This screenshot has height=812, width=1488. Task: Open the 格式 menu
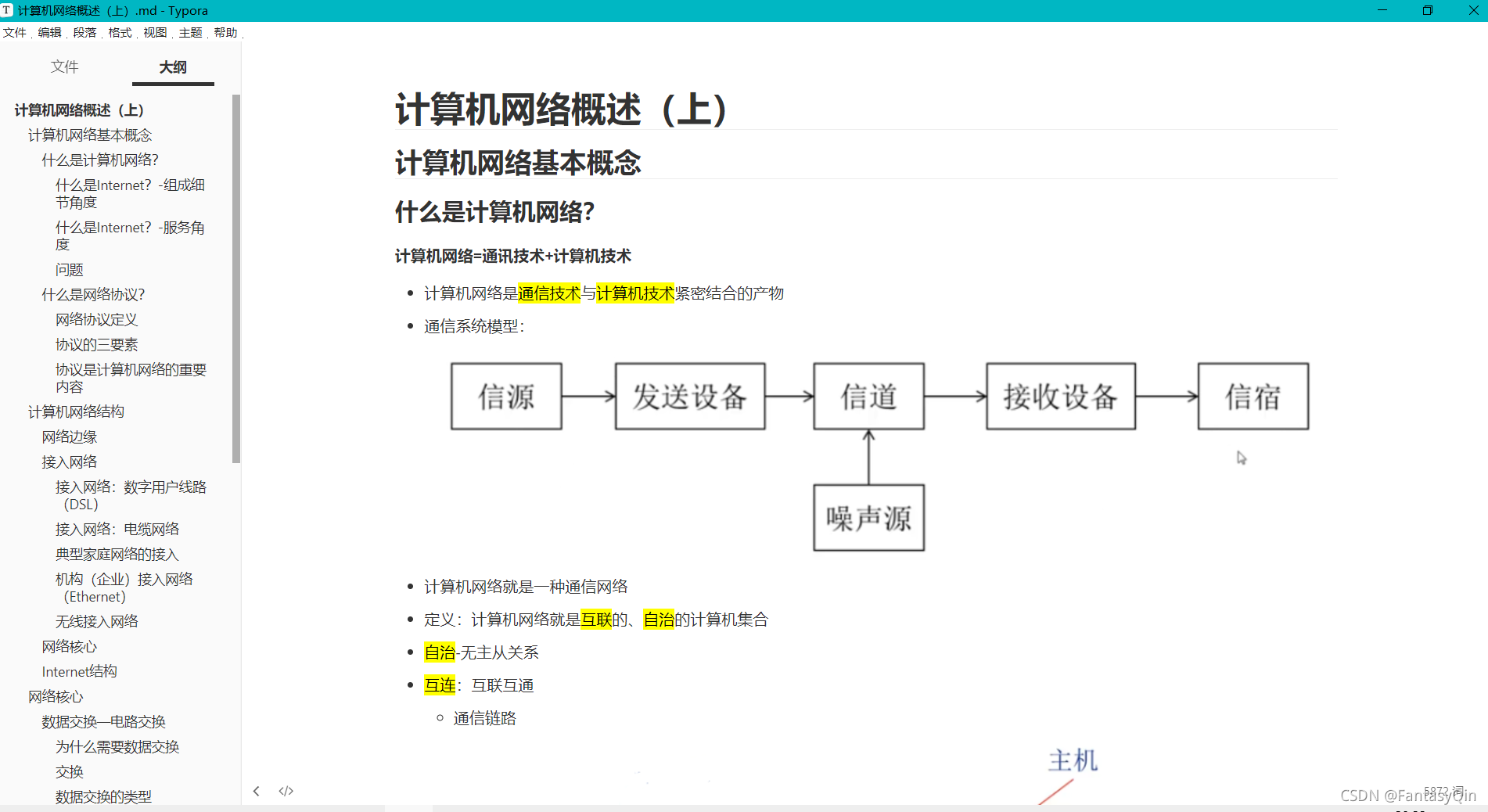tap(120, 33)
